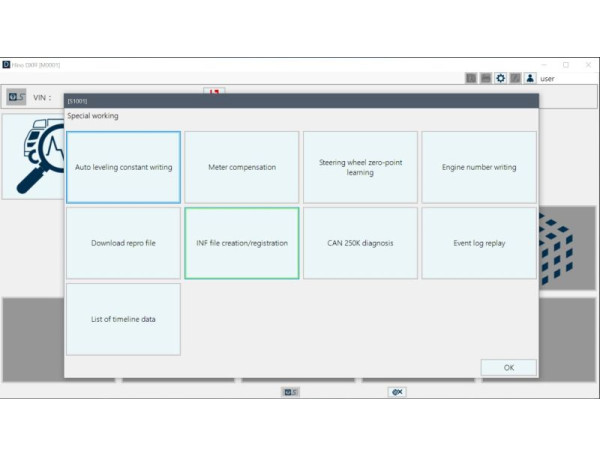Open Meter compensation tile

point(242,167)
